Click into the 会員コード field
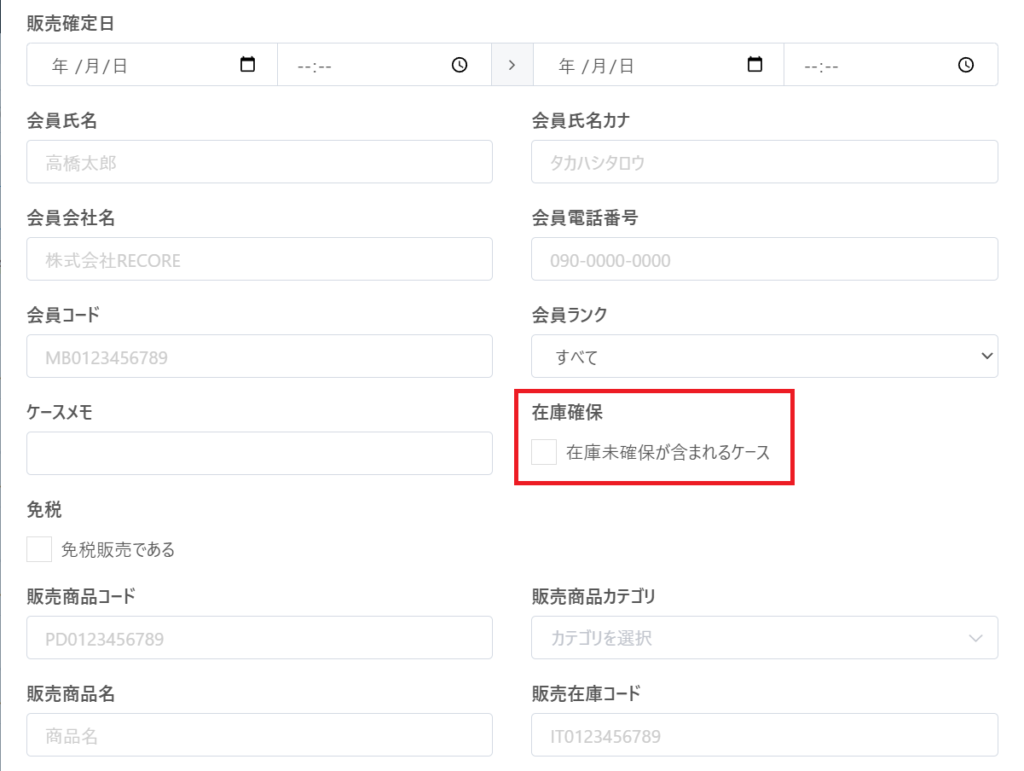 click(259, 356)
